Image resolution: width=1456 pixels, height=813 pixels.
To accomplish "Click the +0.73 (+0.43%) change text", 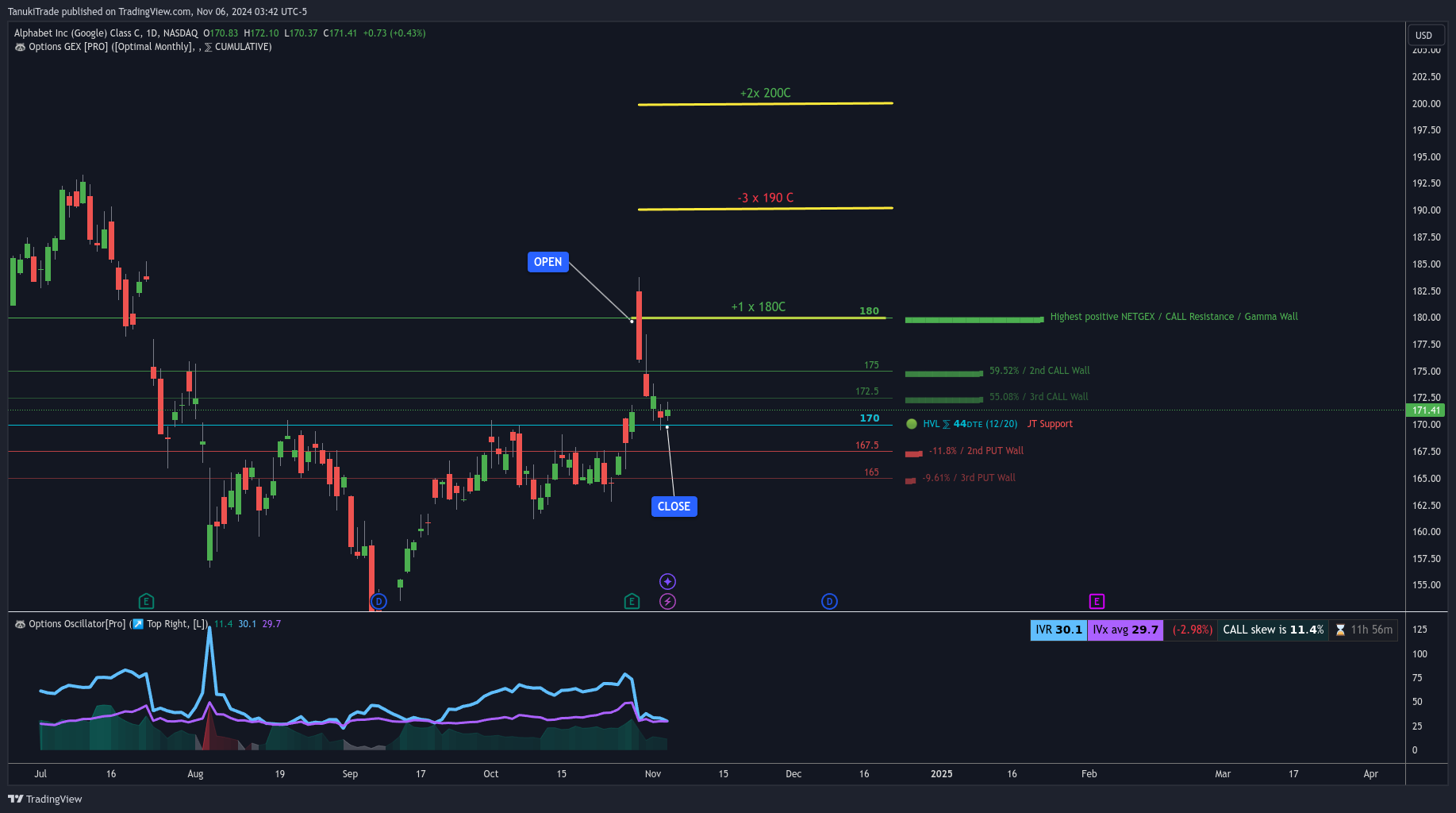I will point(394,33).
